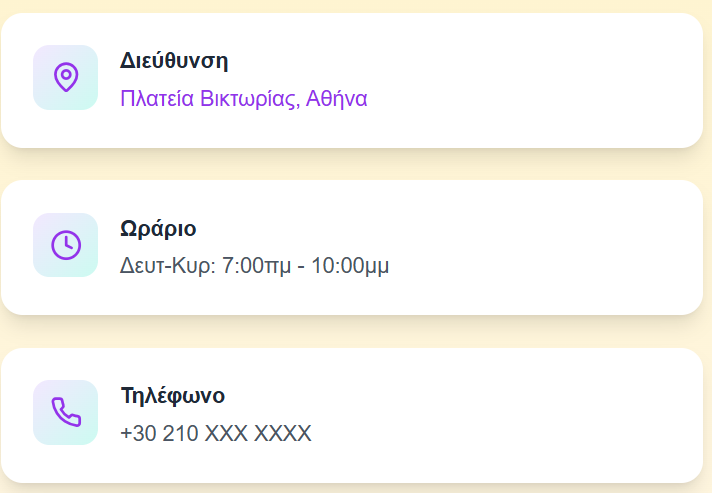
Task: Click the Δευτ-Κυρ days range text
Action: coord(167,266)
